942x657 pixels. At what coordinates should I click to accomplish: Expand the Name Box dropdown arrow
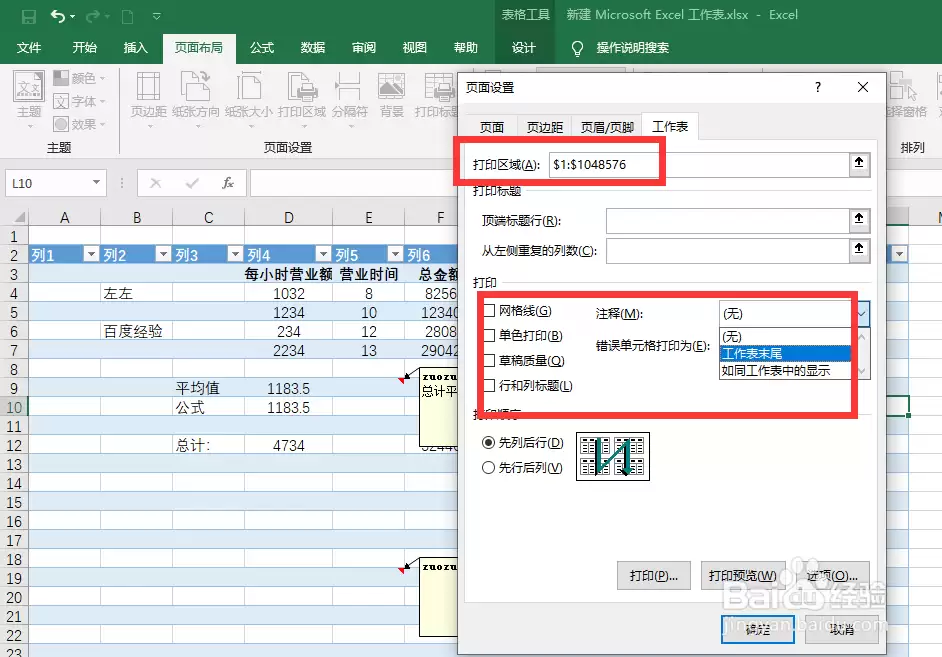tap(96, 183)
